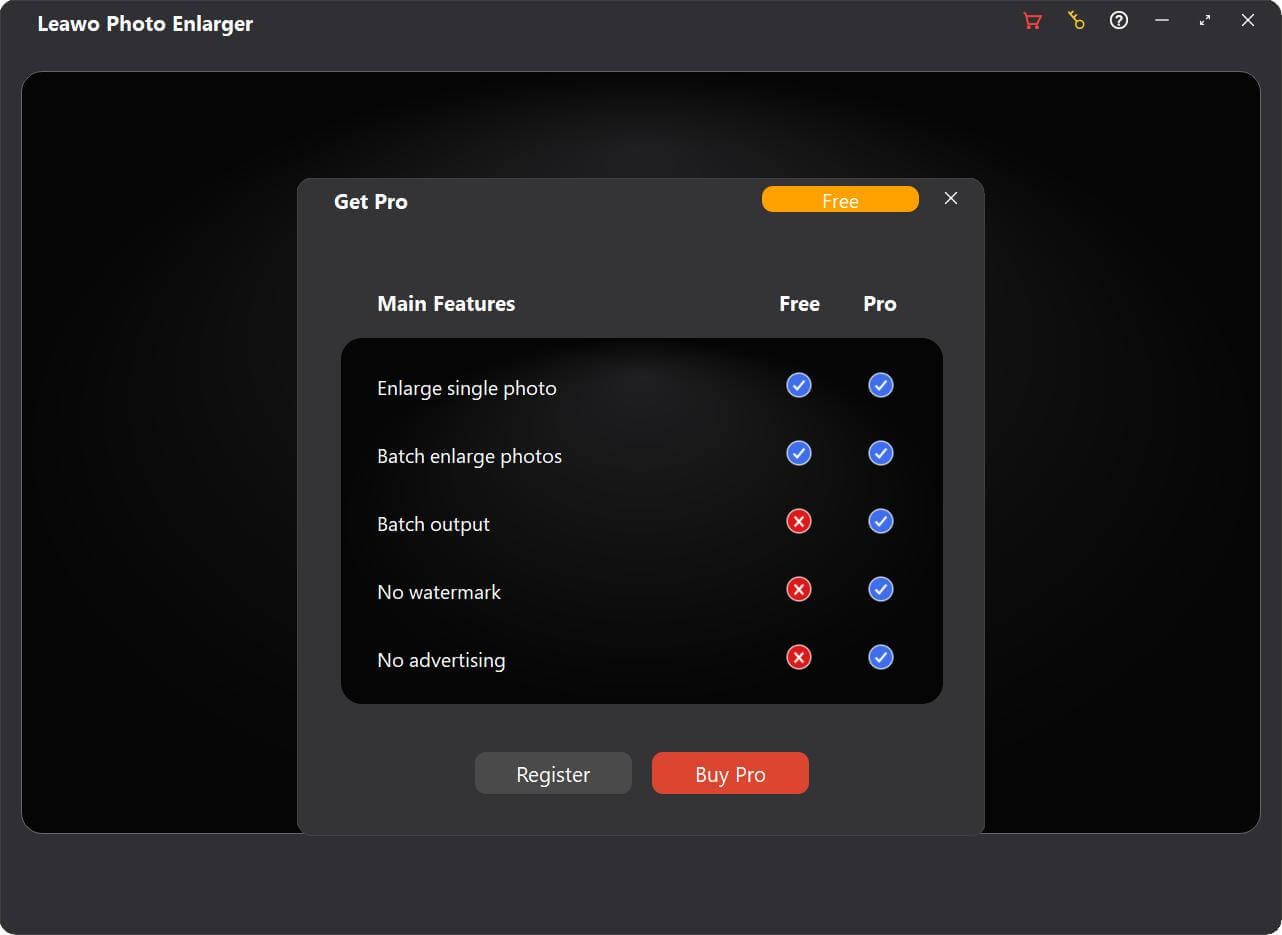
Task: Click the Main Features column header
Action: 446,304
